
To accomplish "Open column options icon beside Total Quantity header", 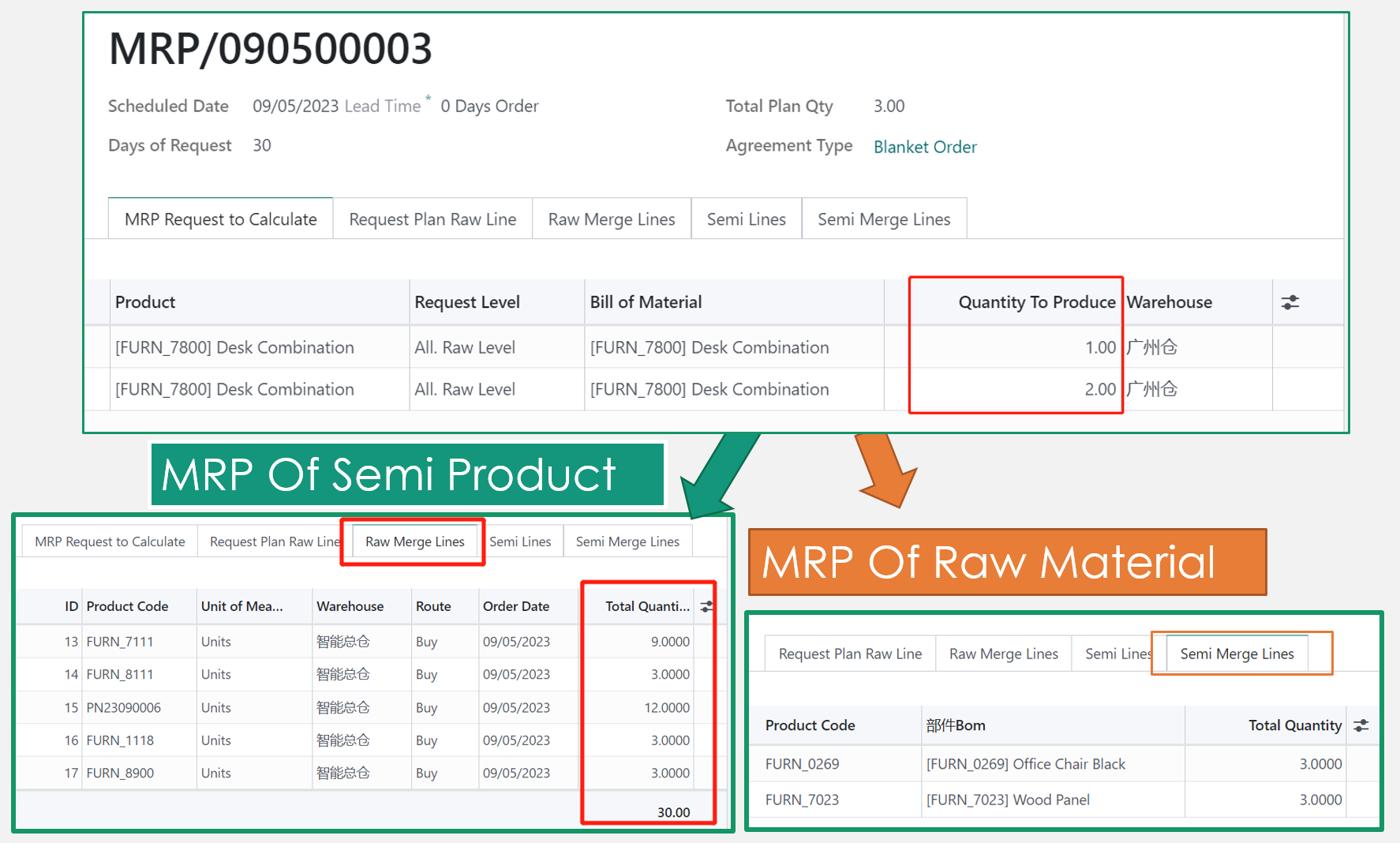I will point(1361,725).
